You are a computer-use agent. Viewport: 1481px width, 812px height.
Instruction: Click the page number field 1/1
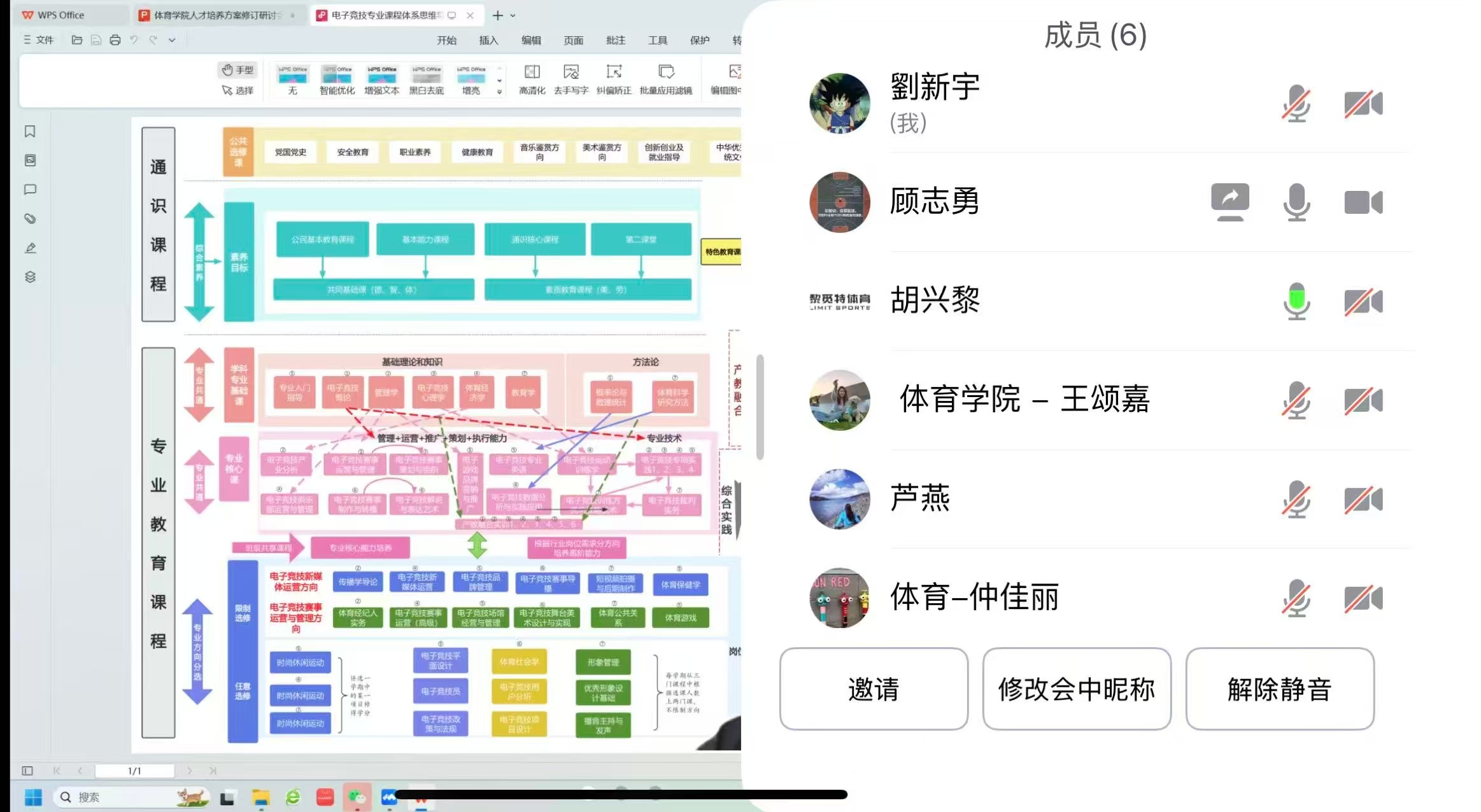pyautogui.click(x=134, y=771)
